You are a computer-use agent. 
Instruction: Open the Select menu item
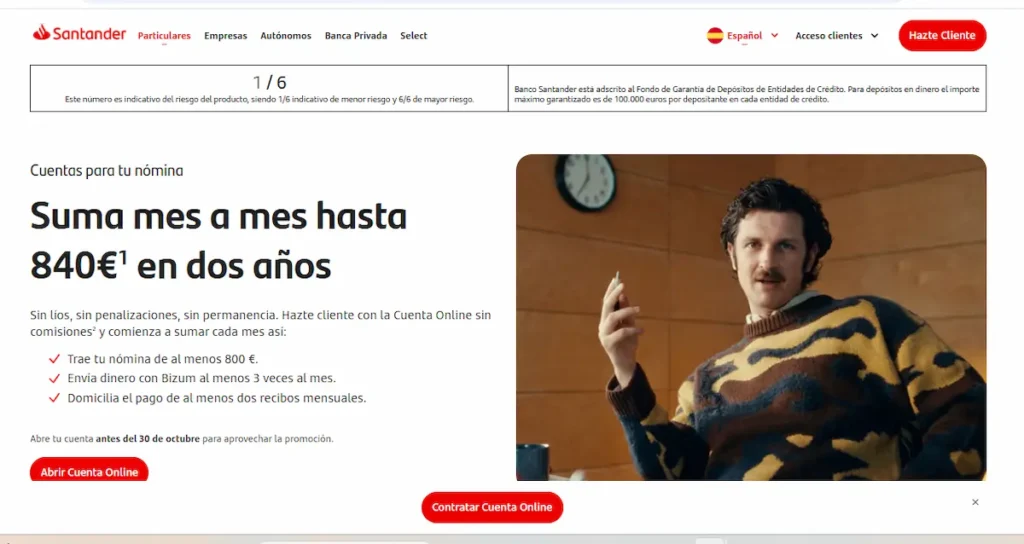(x=413, y=36)
